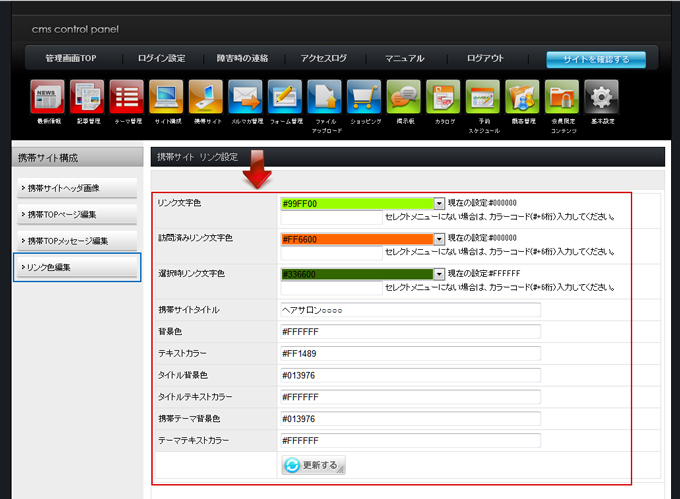Viewport: 680px width, 499px height.
Task: Open the 会員限定コンテンツ lock folder icon
Action: [562, 97]
